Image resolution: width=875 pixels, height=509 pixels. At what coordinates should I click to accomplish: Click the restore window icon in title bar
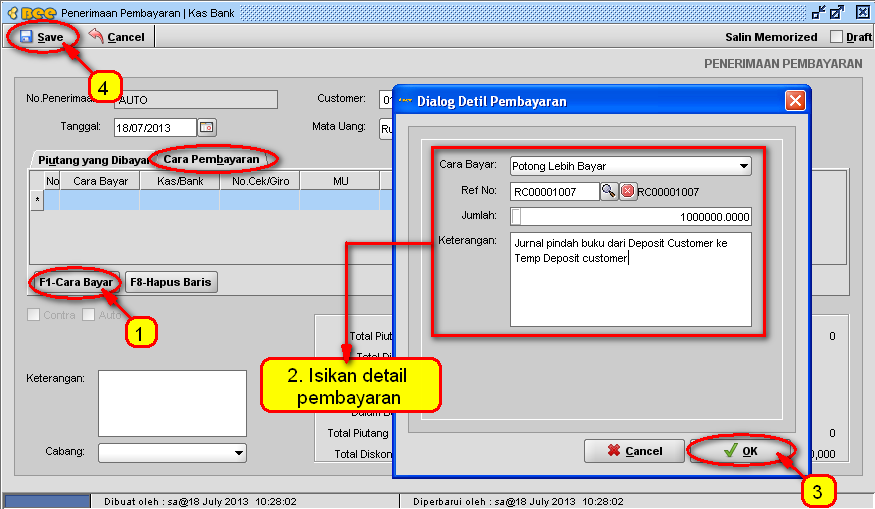coord(819,12)
